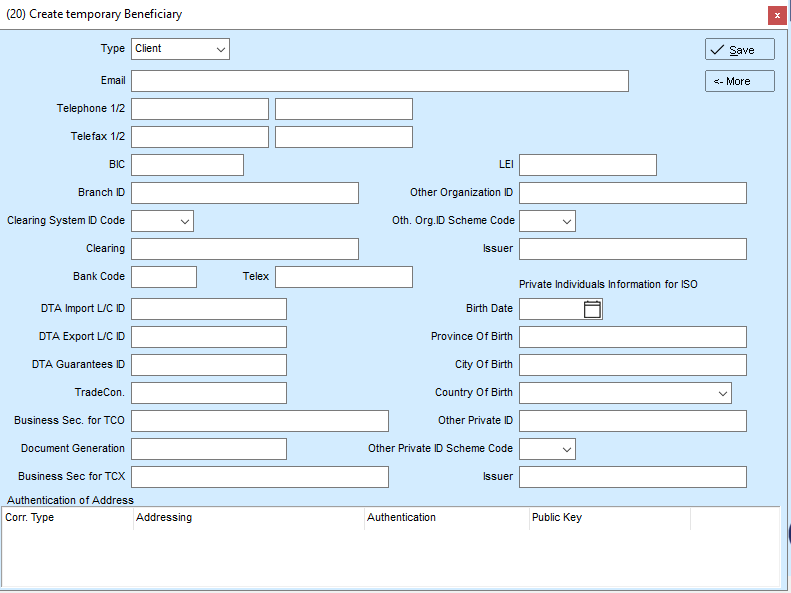
Task: Focus the Other Private ID field
Action: pyautogui.click(x=633, y=421)
